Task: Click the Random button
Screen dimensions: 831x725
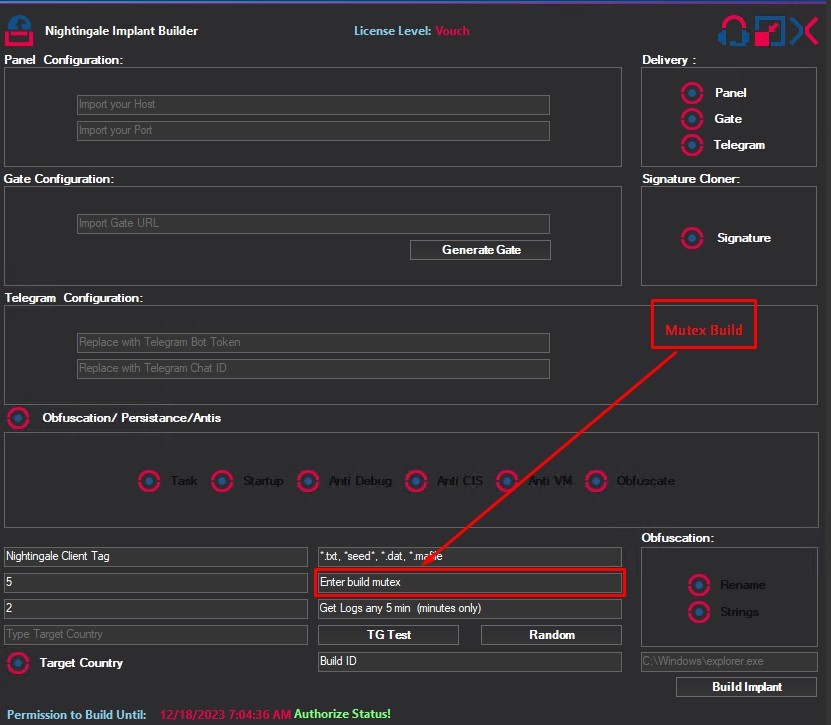Action: click(x=551, y=635)
